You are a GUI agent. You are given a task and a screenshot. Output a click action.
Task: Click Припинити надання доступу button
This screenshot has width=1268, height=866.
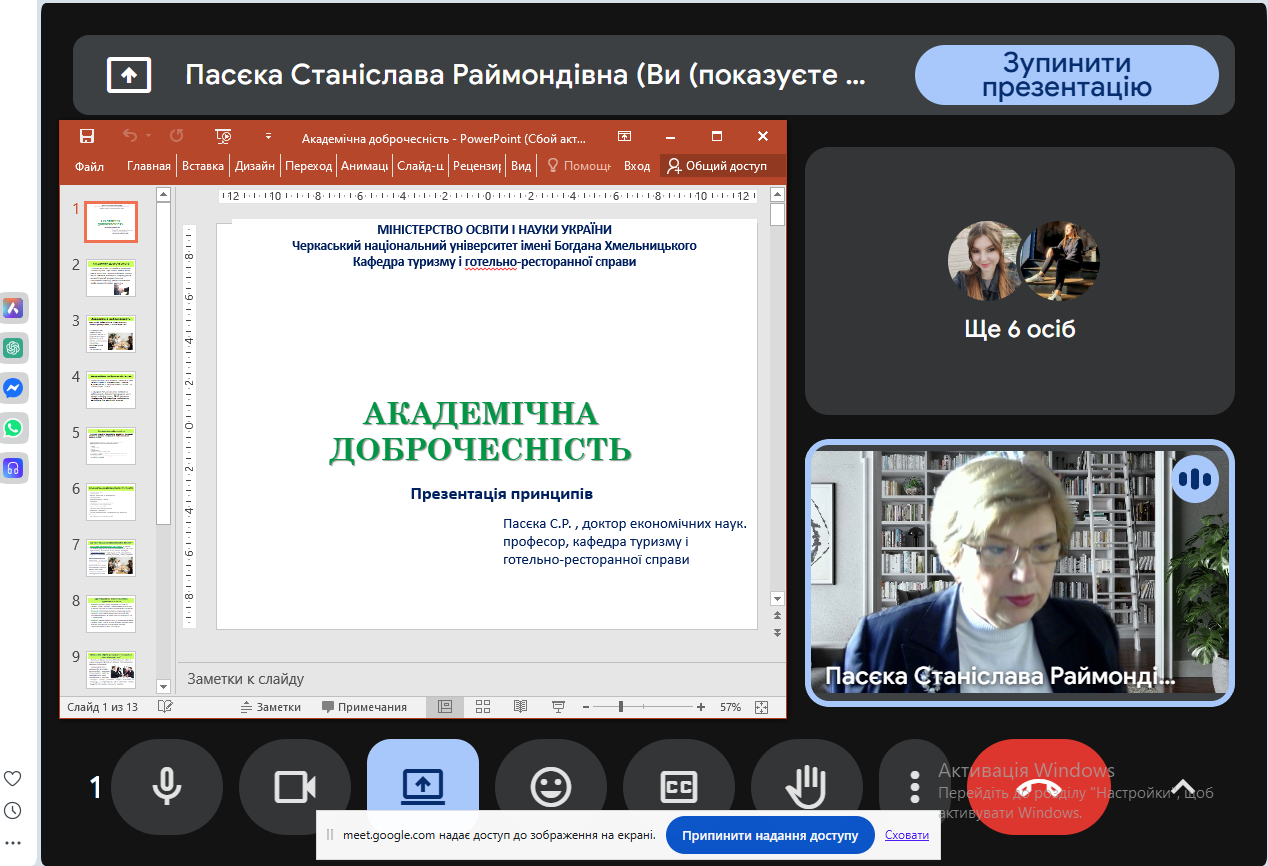click(x=770, y=835)
